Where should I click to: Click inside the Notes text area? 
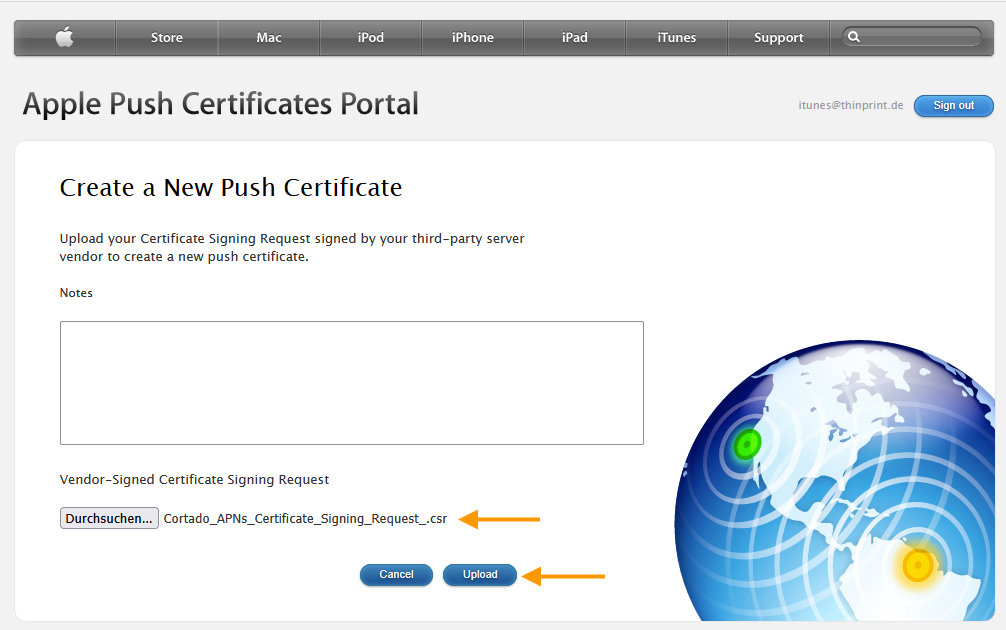point(351,382)
